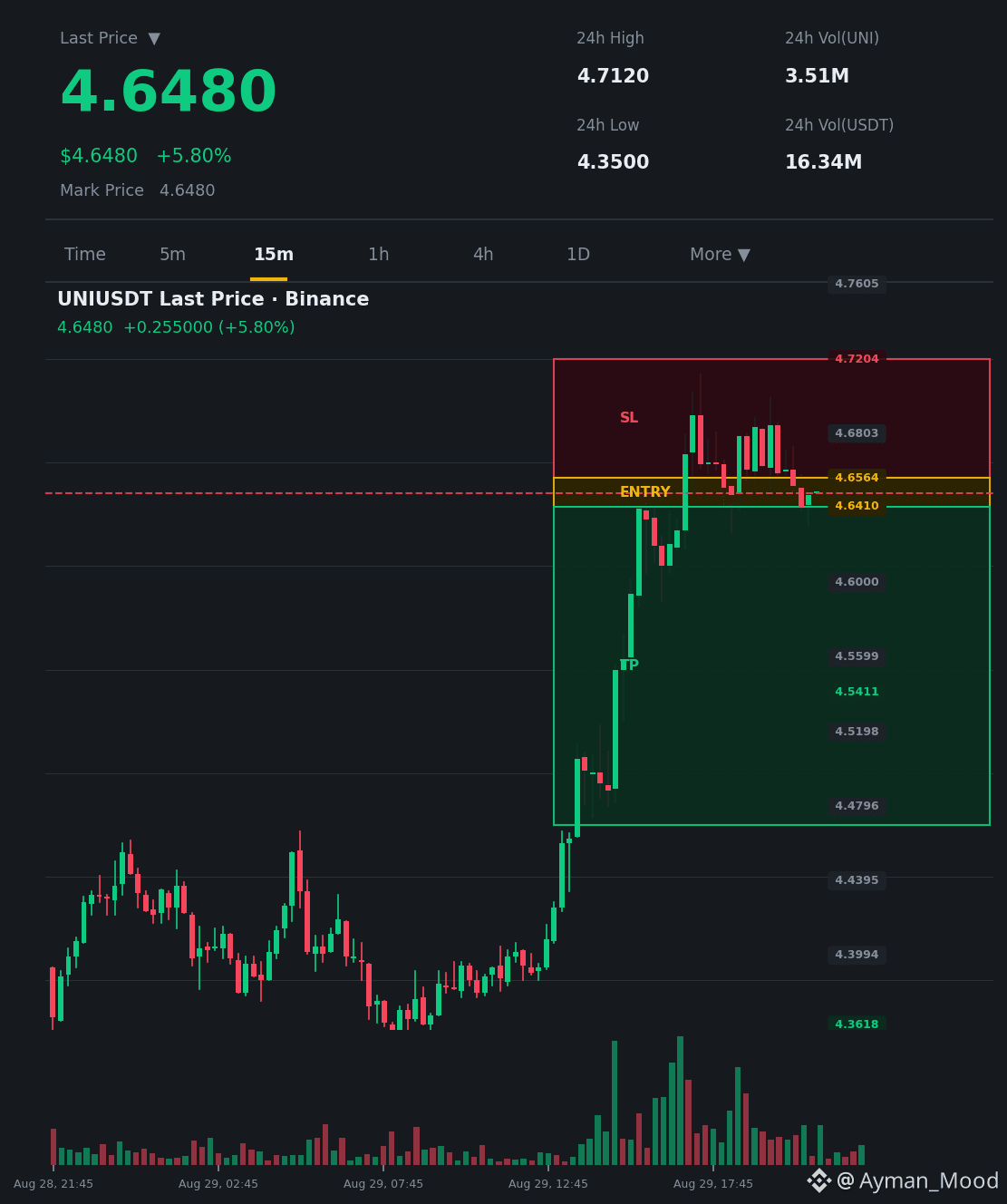Click the Aug 29, 12:45 time label

click(x=548, y=1184)
